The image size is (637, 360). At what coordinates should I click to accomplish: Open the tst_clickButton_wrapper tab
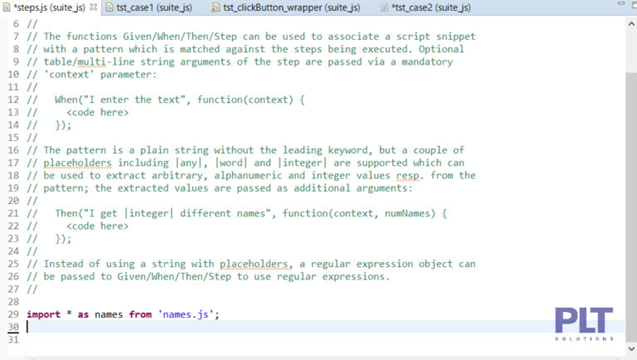coord(291,7)
